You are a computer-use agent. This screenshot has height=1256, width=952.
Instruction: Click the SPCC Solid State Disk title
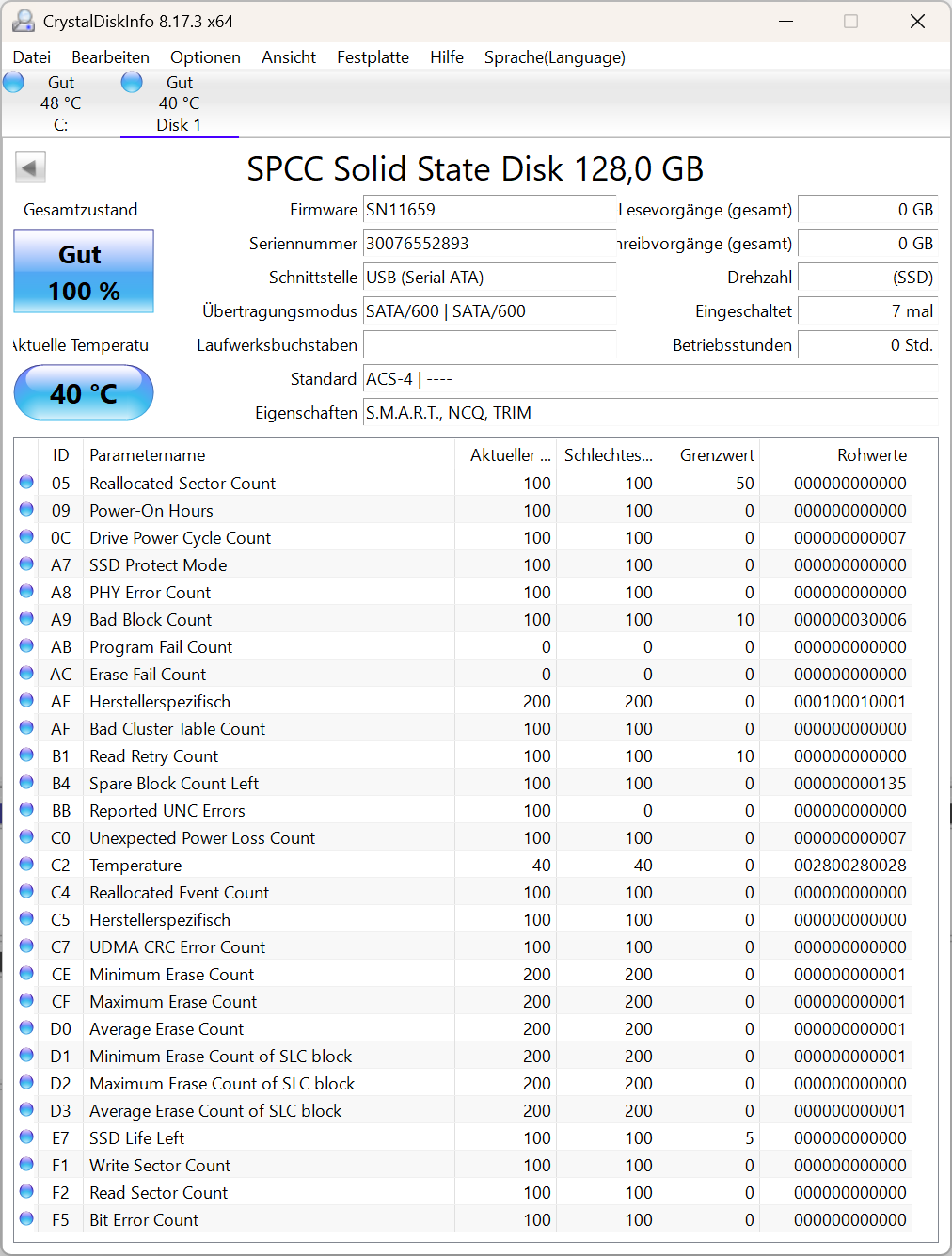coord(475,168)
